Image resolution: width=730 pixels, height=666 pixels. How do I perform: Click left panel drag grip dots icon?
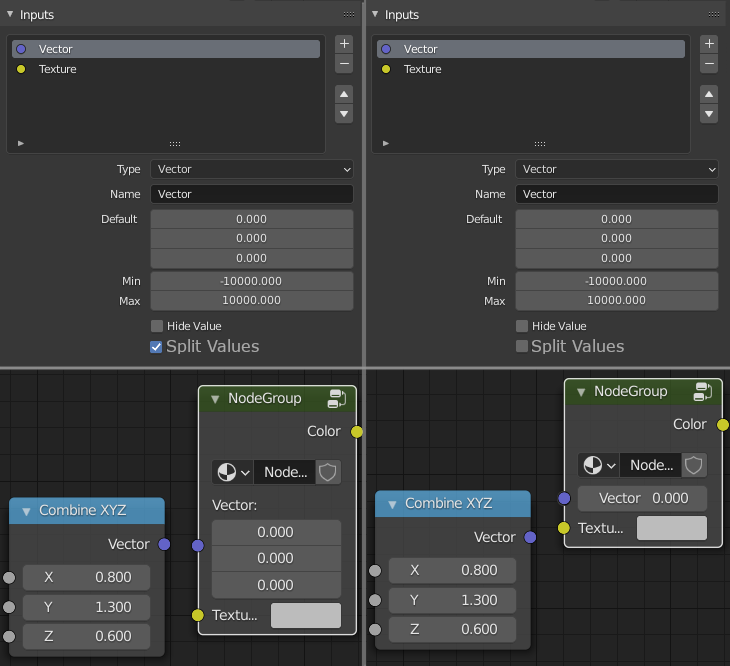pyautogui.click(x=349, y=14)
